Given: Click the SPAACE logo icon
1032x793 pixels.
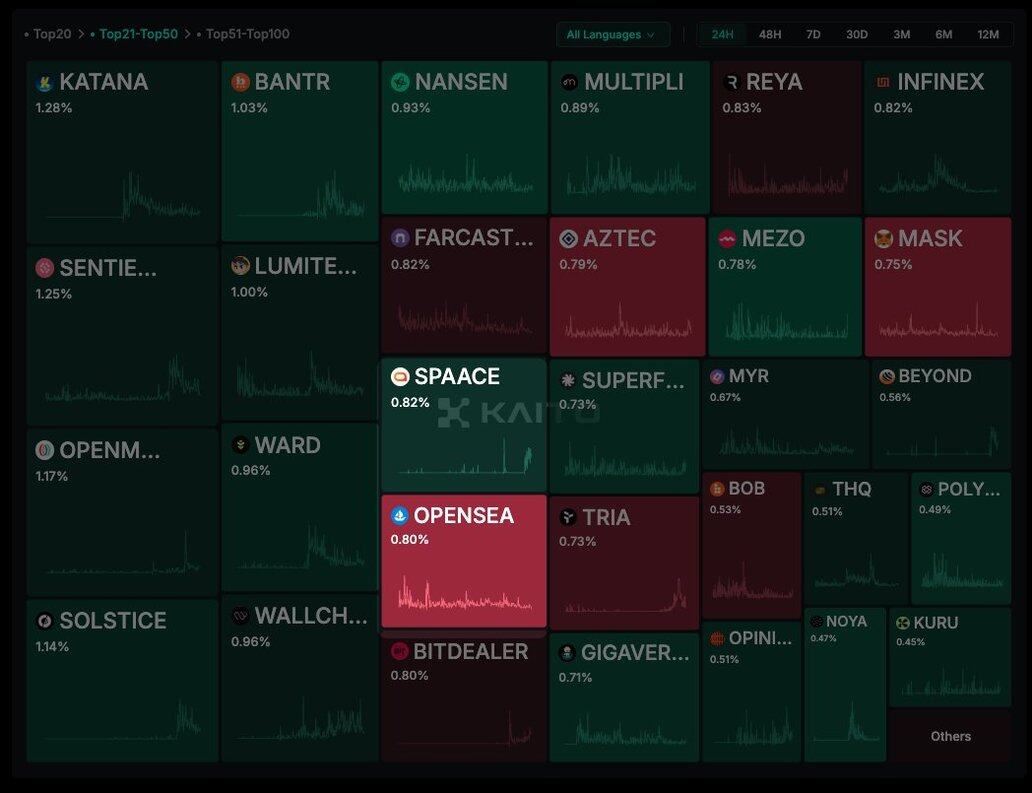Looking at the screenshot, I should point(400,377).
